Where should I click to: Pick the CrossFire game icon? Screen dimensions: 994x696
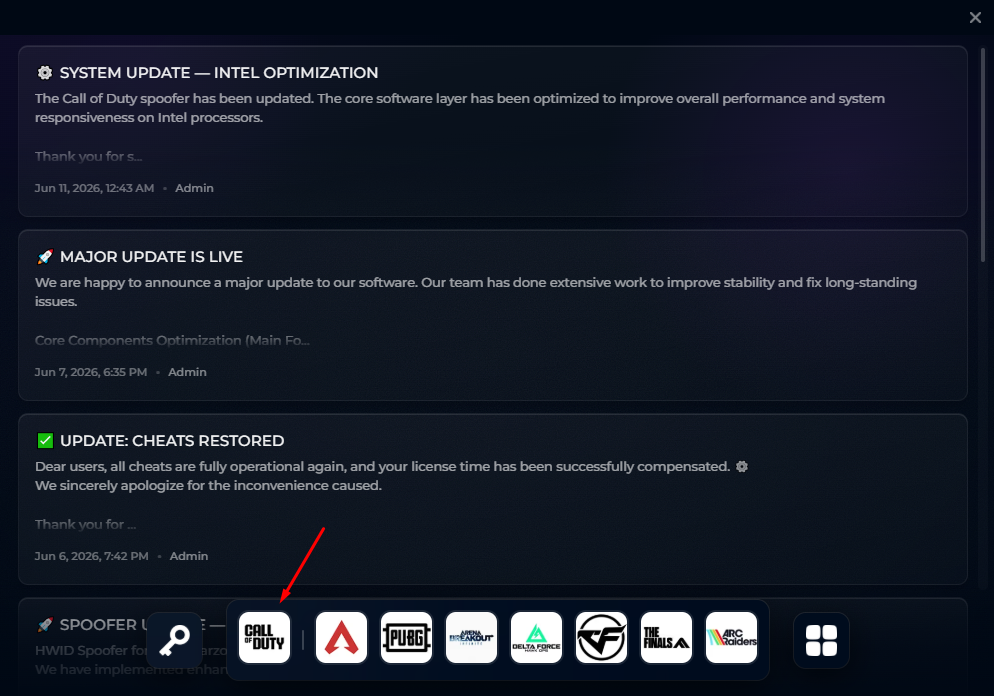pos(602,638)
